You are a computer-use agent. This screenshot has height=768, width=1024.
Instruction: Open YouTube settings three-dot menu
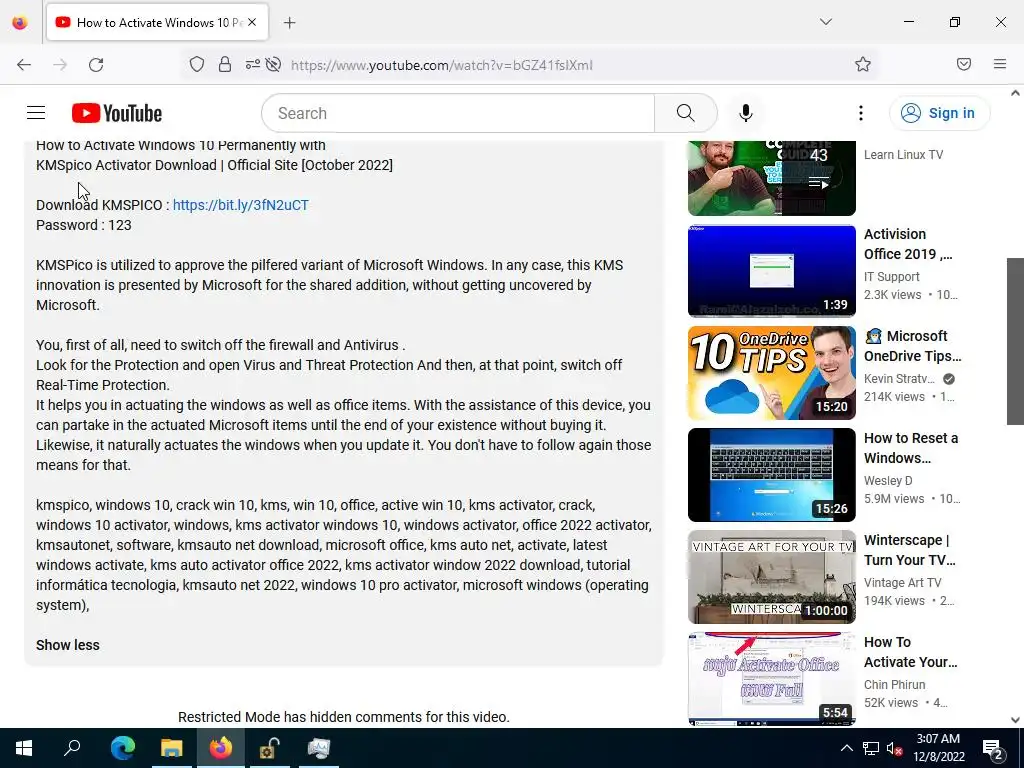860,113
